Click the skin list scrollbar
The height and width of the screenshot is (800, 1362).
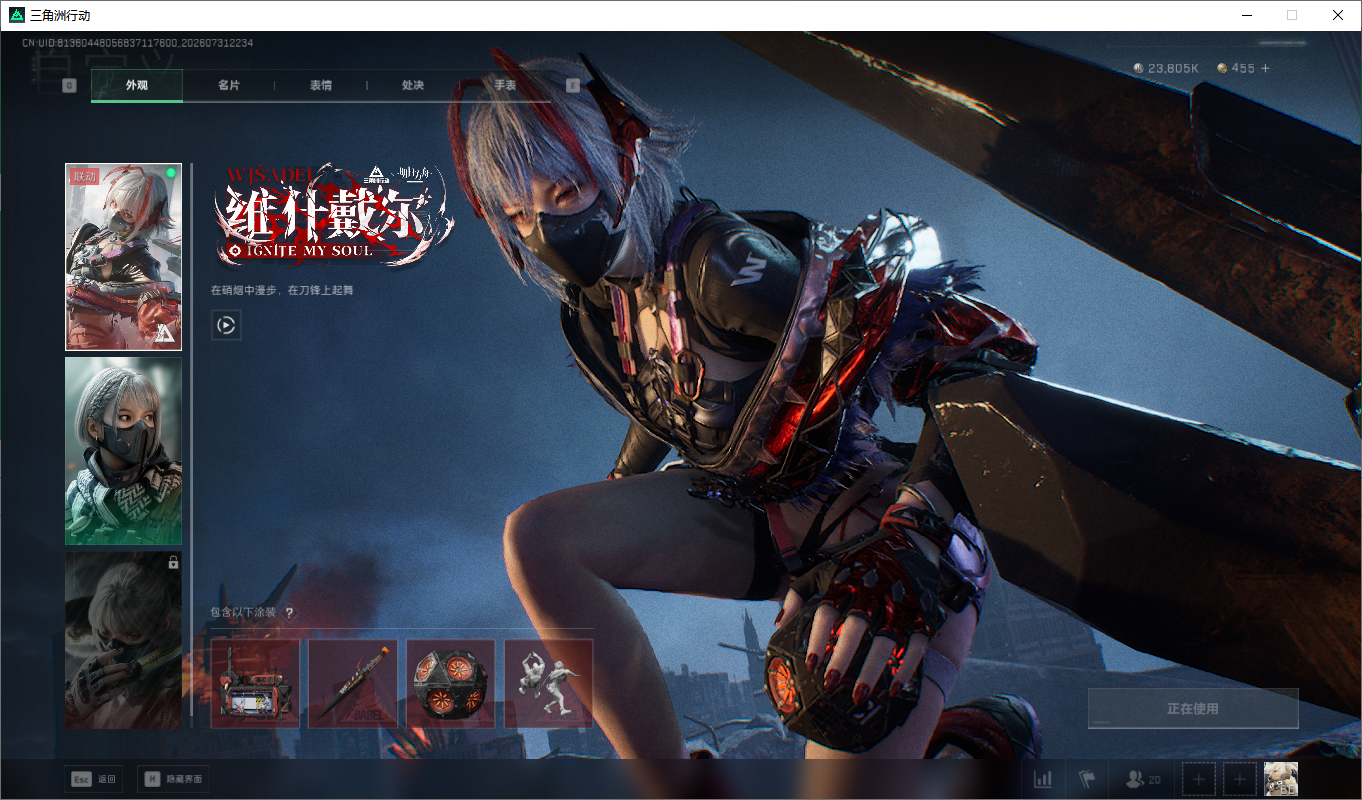click(191, 440)
